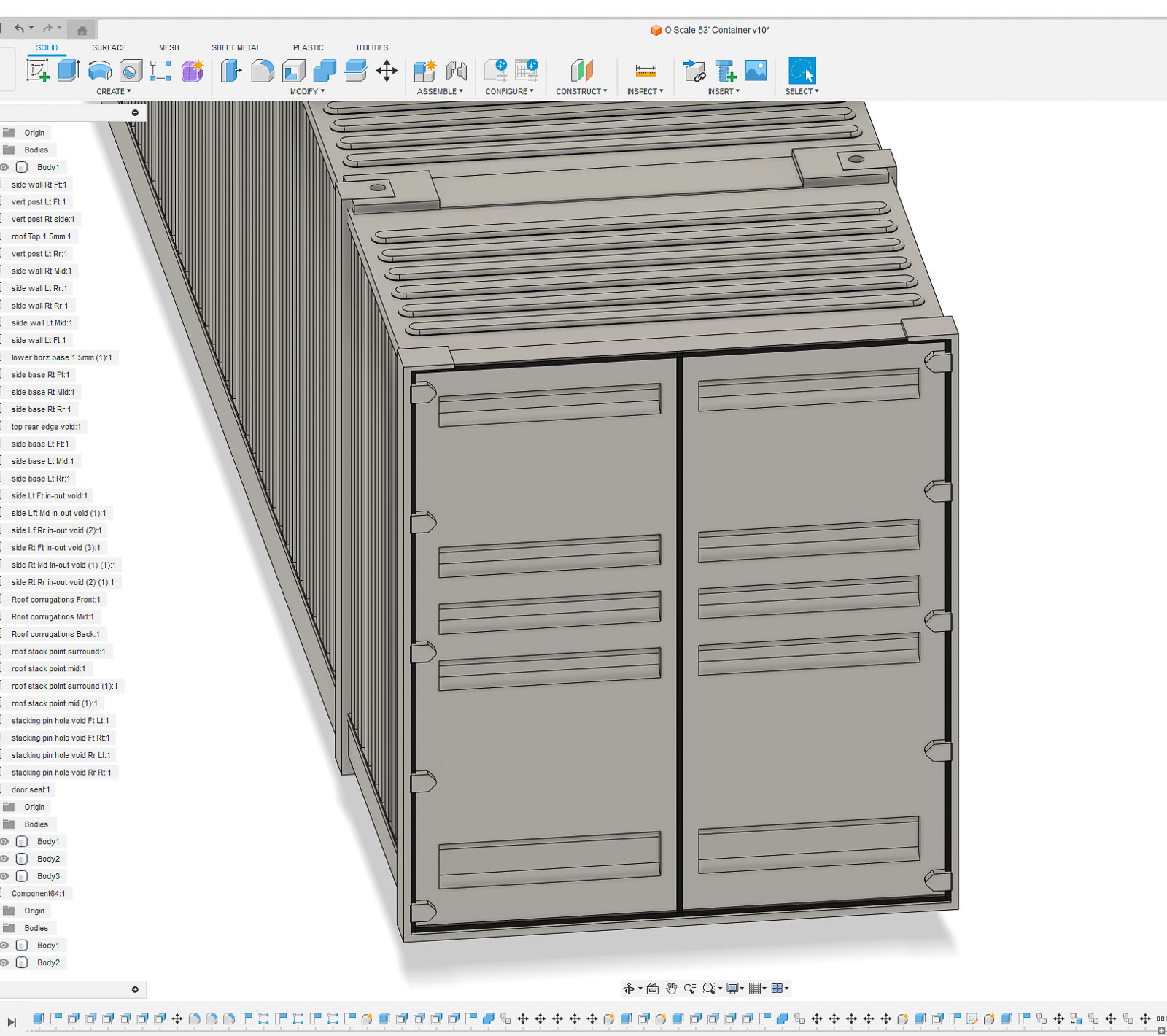The height and width of the screenshot is (1036, 1167).
Task: Create a New Component from Assemble
Action: pos(424,71)
